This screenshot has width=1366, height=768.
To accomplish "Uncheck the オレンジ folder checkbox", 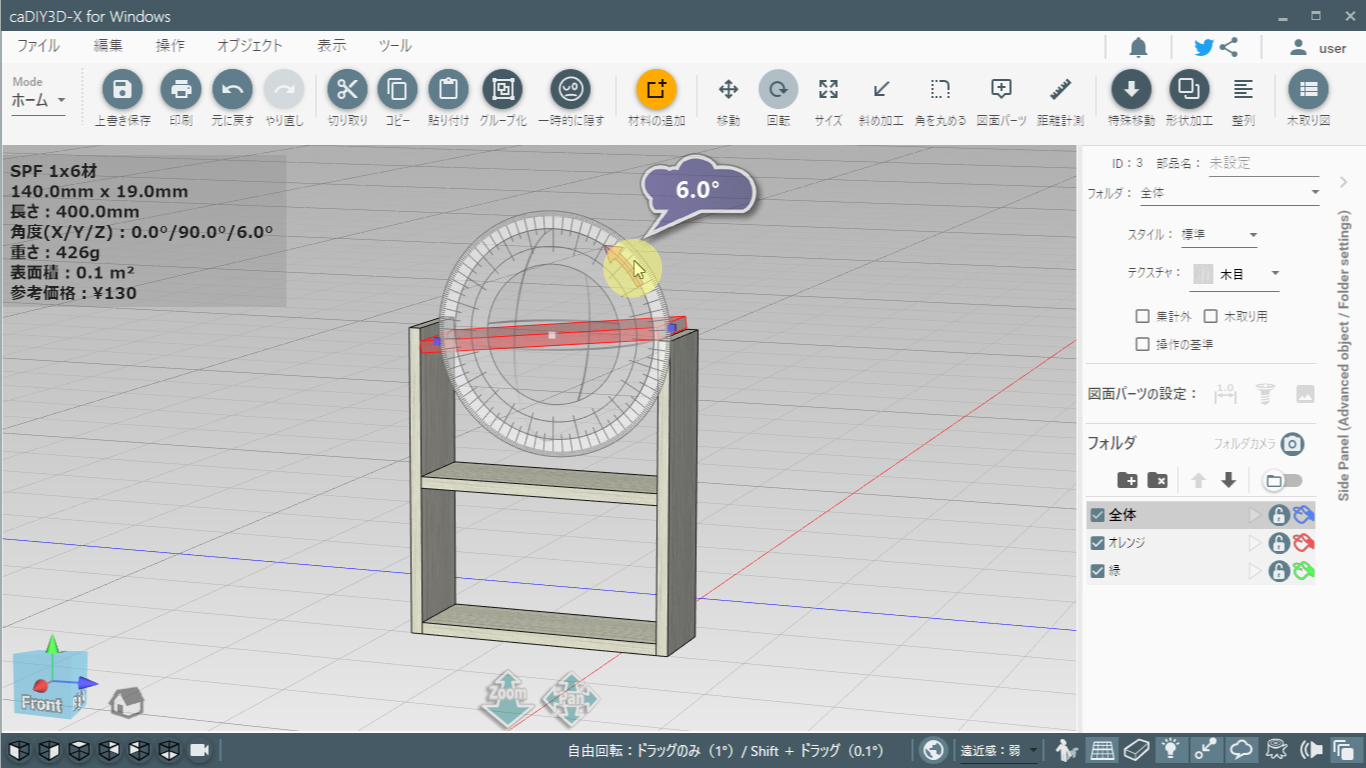I will (x=1098, y=543).
